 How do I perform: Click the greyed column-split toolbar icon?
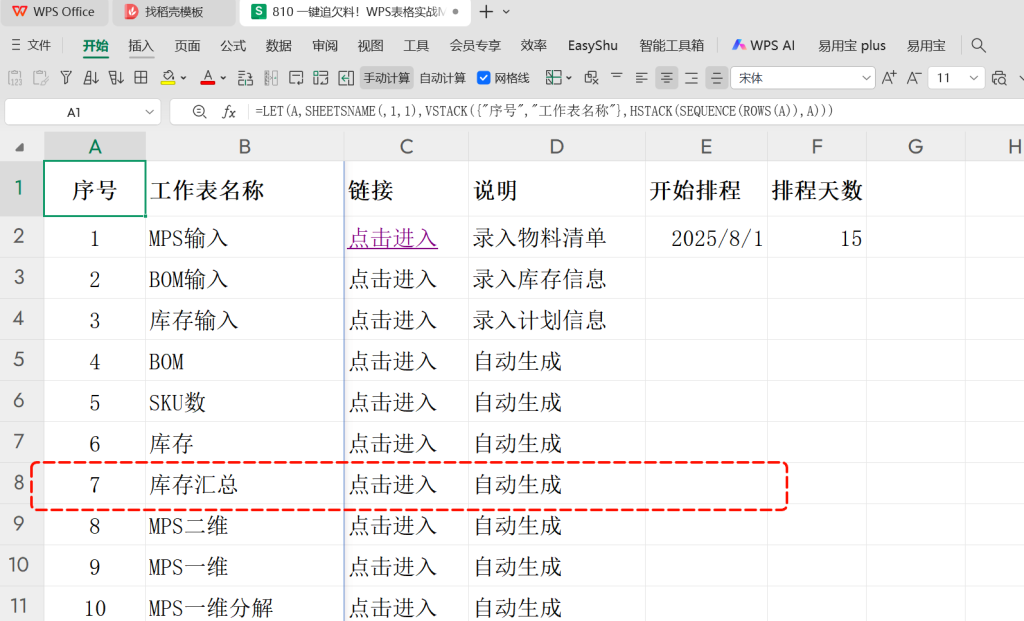271,78
